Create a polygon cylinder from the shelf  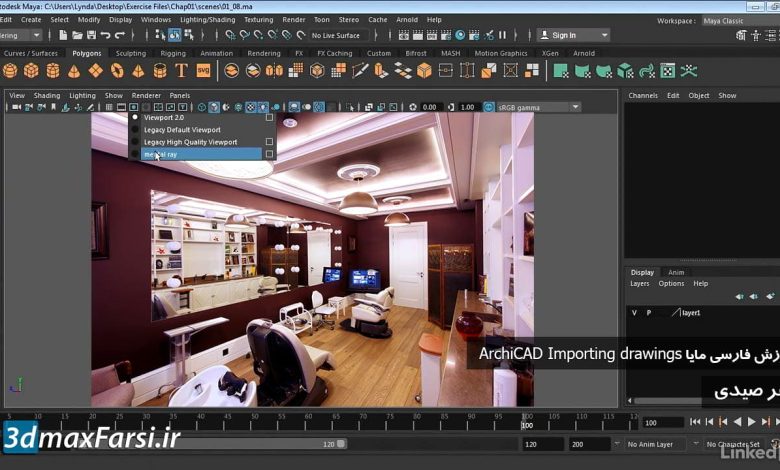coord(53,71)
